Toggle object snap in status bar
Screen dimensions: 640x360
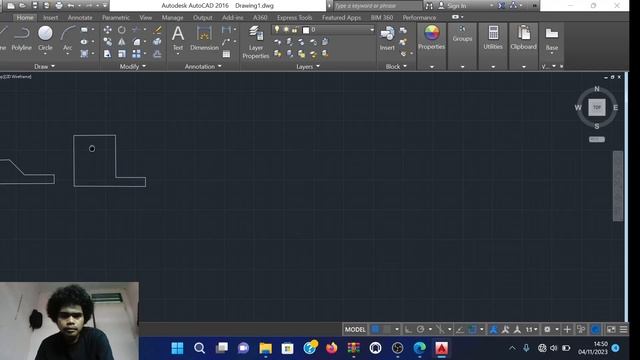pyautogui.click(x=472, y=329)
